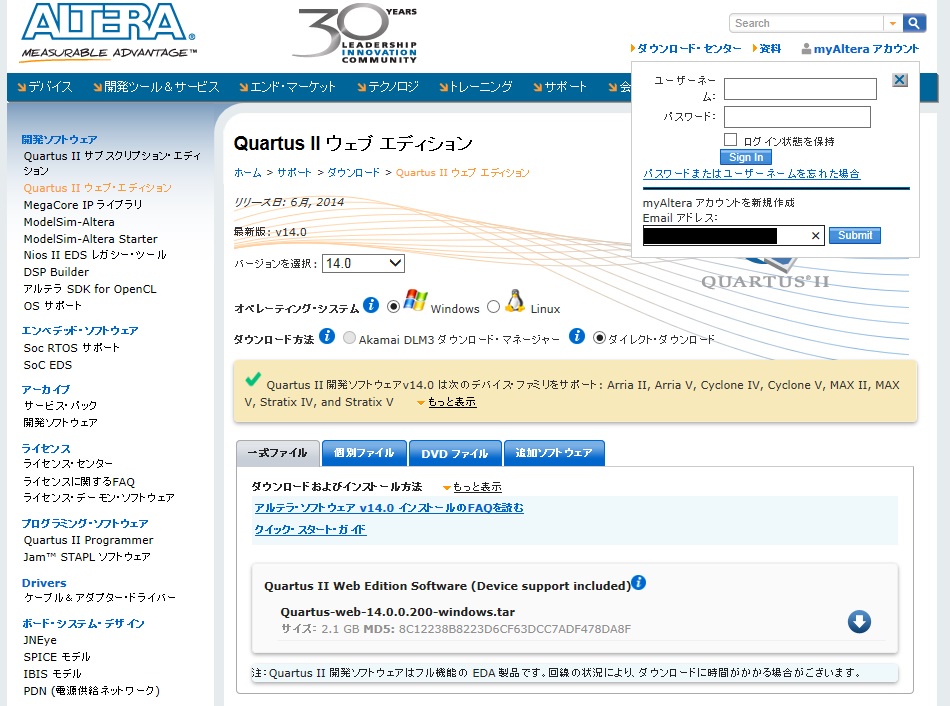Open サービス・パック sidebar link
The image size is (950, 706).
click(x=60, y=405)
